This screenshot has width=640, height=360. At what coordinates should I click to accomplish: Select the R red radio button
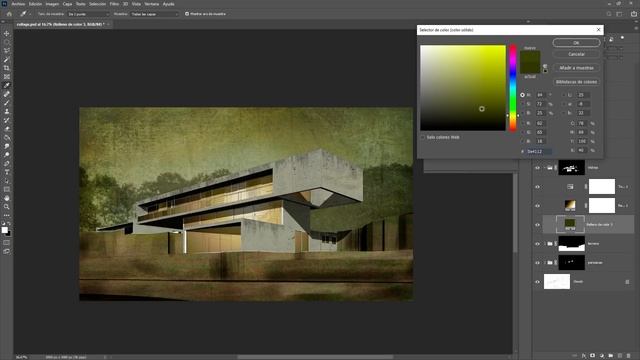pyautogui.click(x=522, y=123)
